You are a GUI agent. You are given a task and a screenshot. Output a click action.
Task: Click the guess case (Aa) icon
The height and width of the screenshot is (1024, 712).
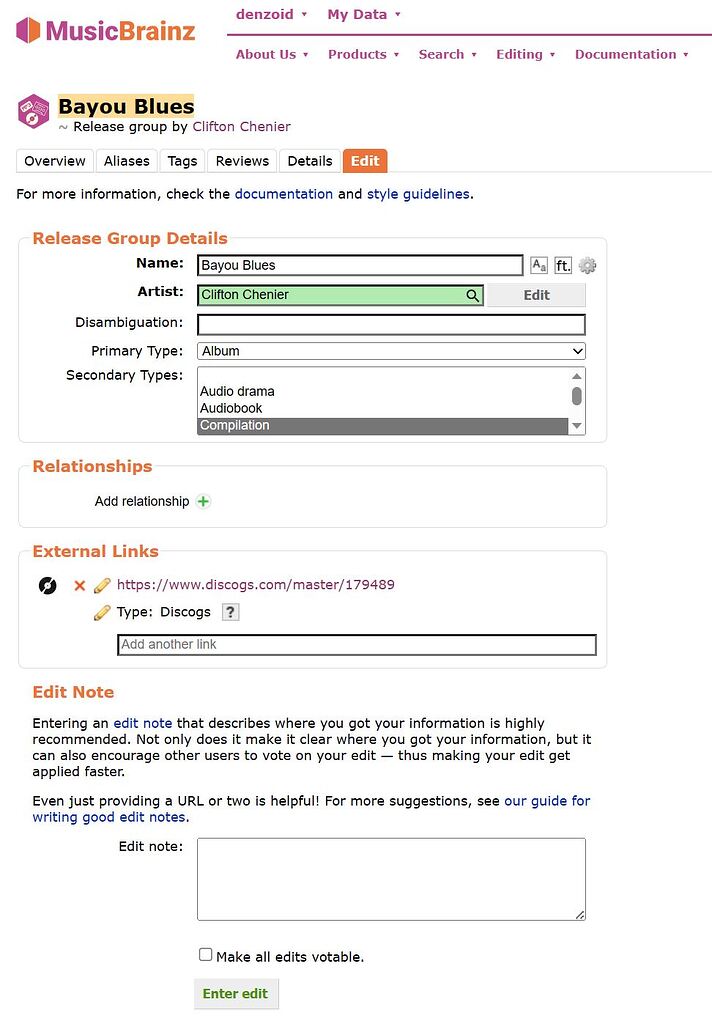(538, 265)
